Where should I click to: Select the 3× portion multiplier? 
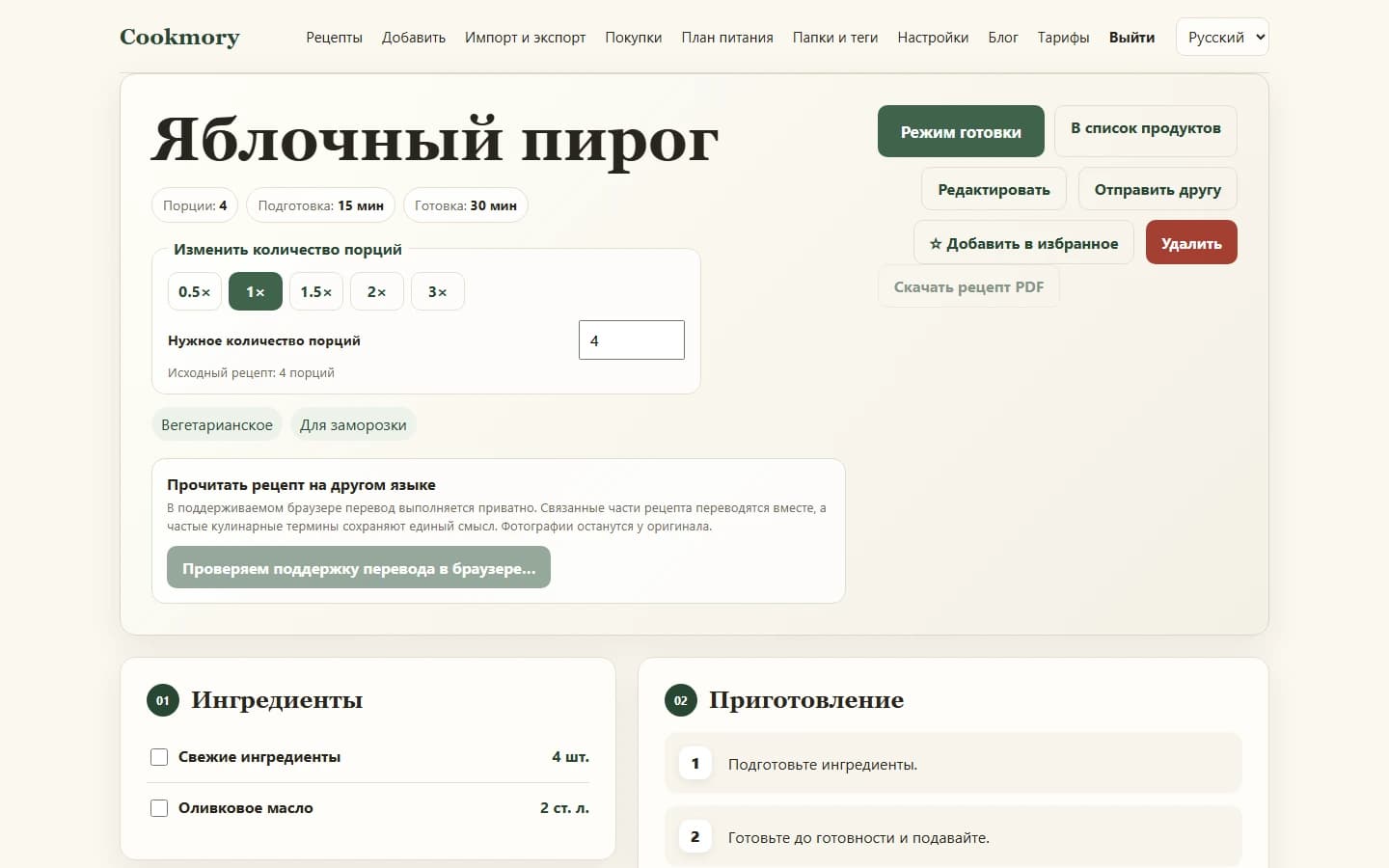[x=438, y=291]
